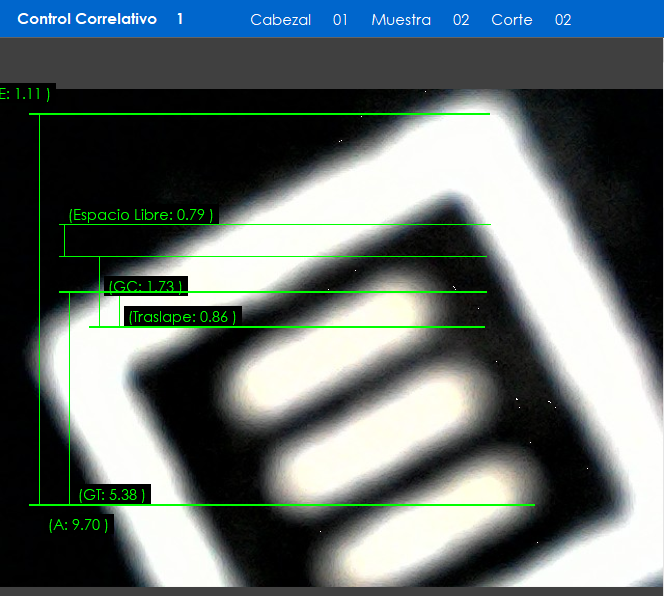Select the A: 9.70 measurement label

coord(78,524)
